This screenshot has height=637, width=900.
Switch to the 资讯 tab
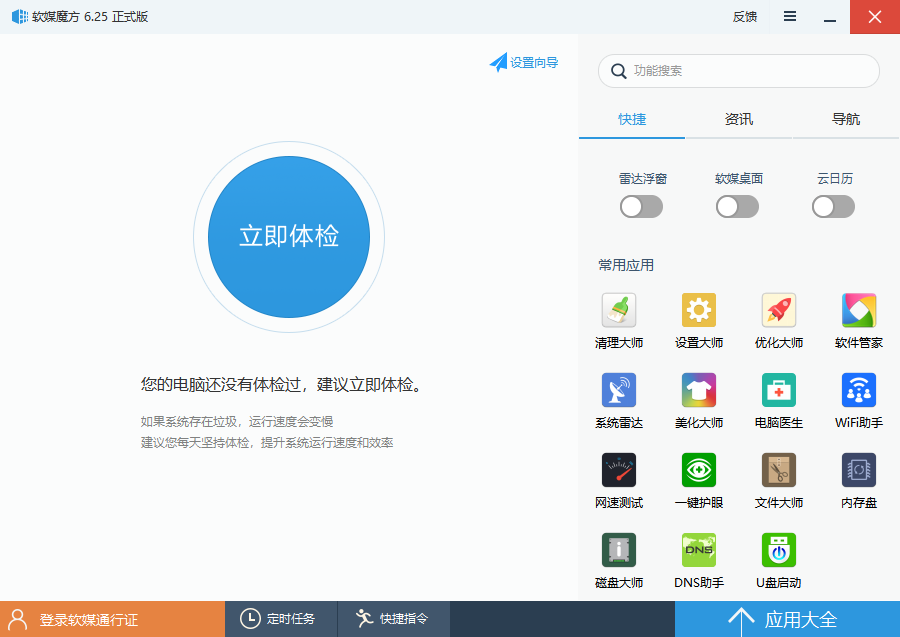(738, 118)
